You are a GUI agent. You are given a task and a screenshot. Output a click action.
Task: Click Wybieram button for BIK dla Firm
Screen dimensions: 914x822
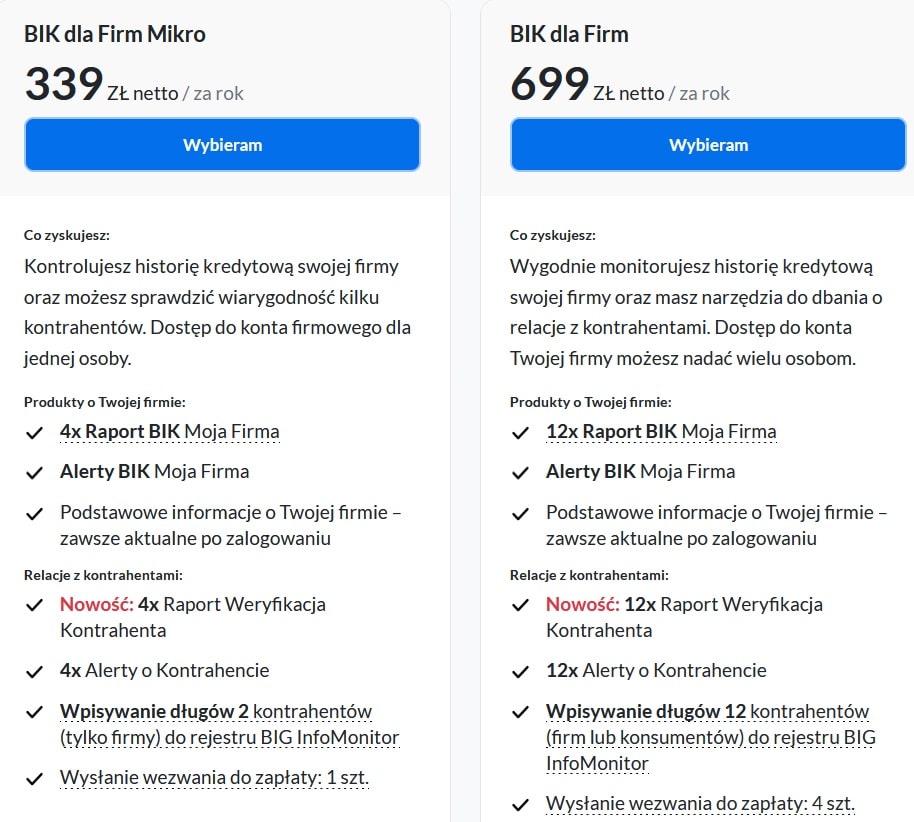[x=708, y=145]
